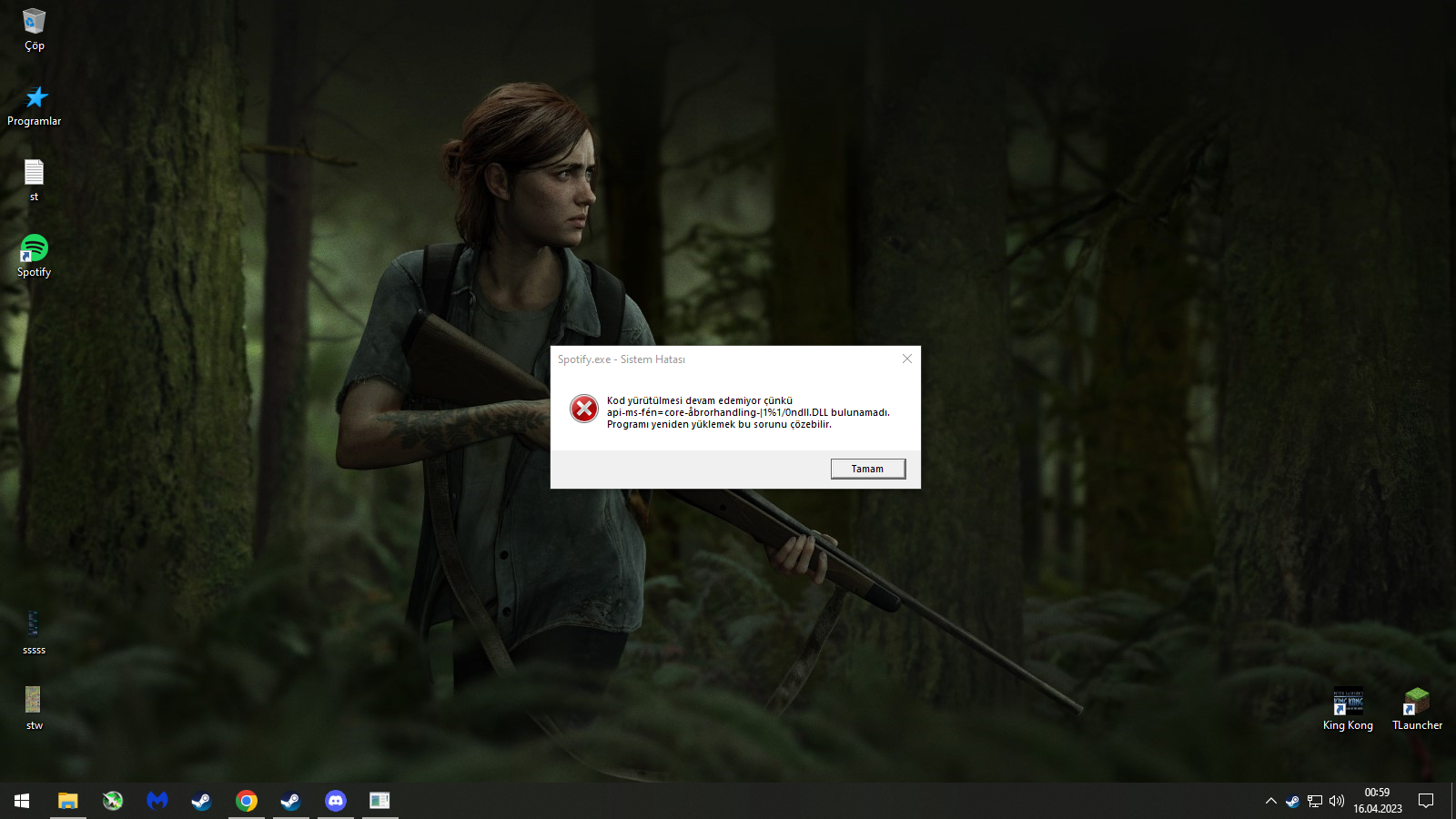The height and width of the screenshot is (819, 1456).
Task: Open the notification action center
Action: 1426,801
